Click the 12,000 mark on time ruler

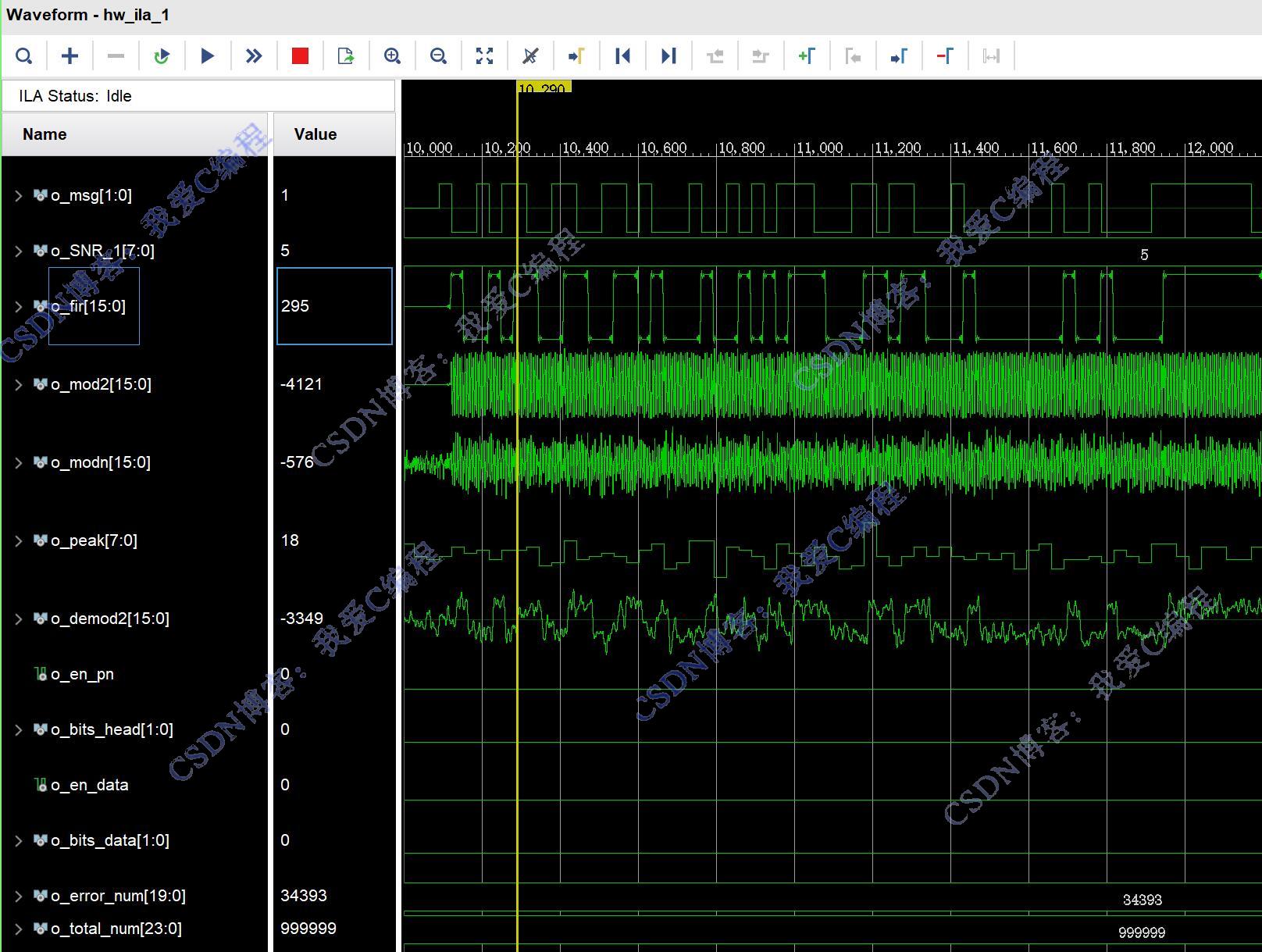click(x=1210, y=148)
